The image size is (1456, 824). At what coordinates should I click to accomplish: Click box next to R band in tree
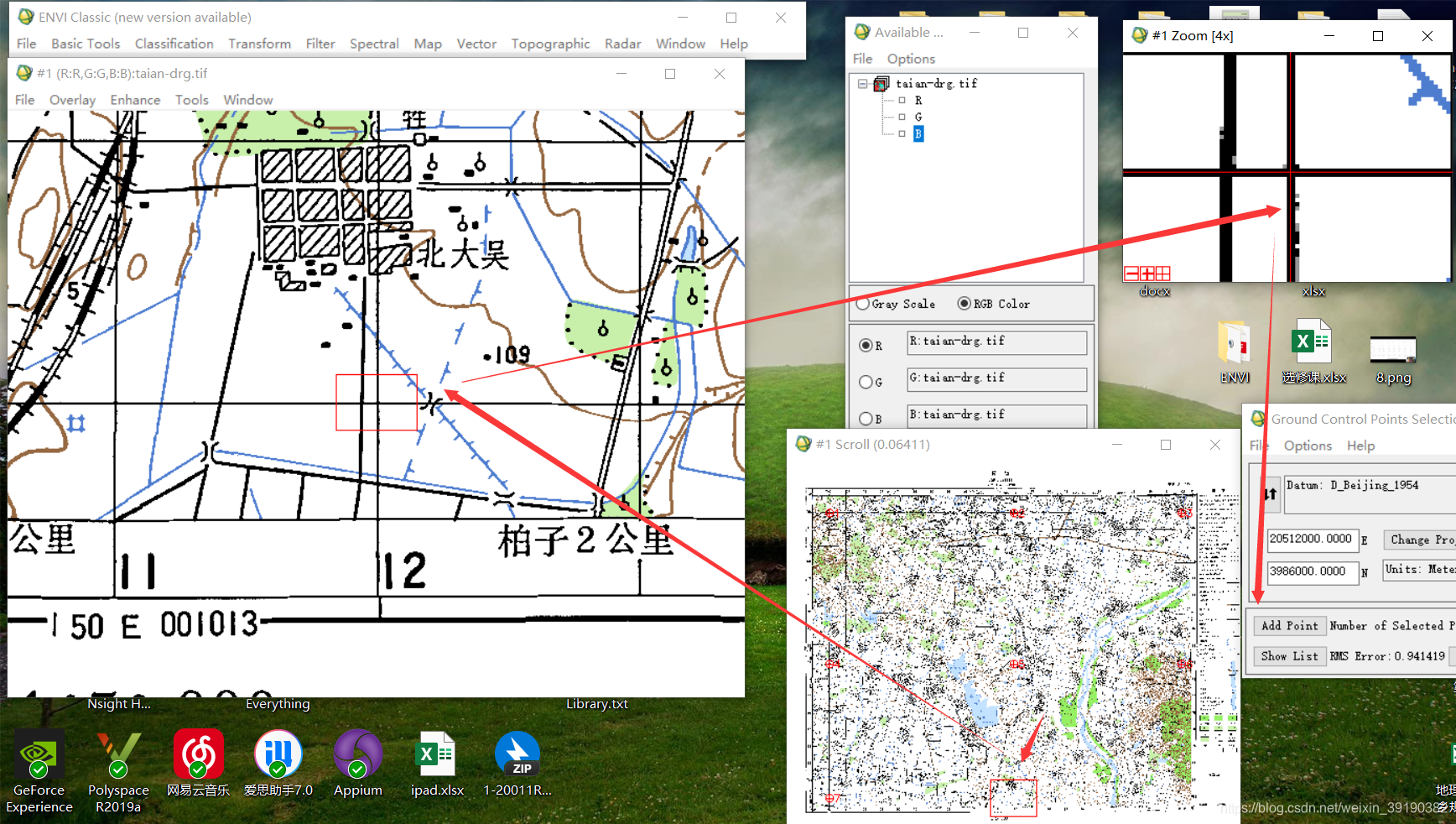pos(902,100)
